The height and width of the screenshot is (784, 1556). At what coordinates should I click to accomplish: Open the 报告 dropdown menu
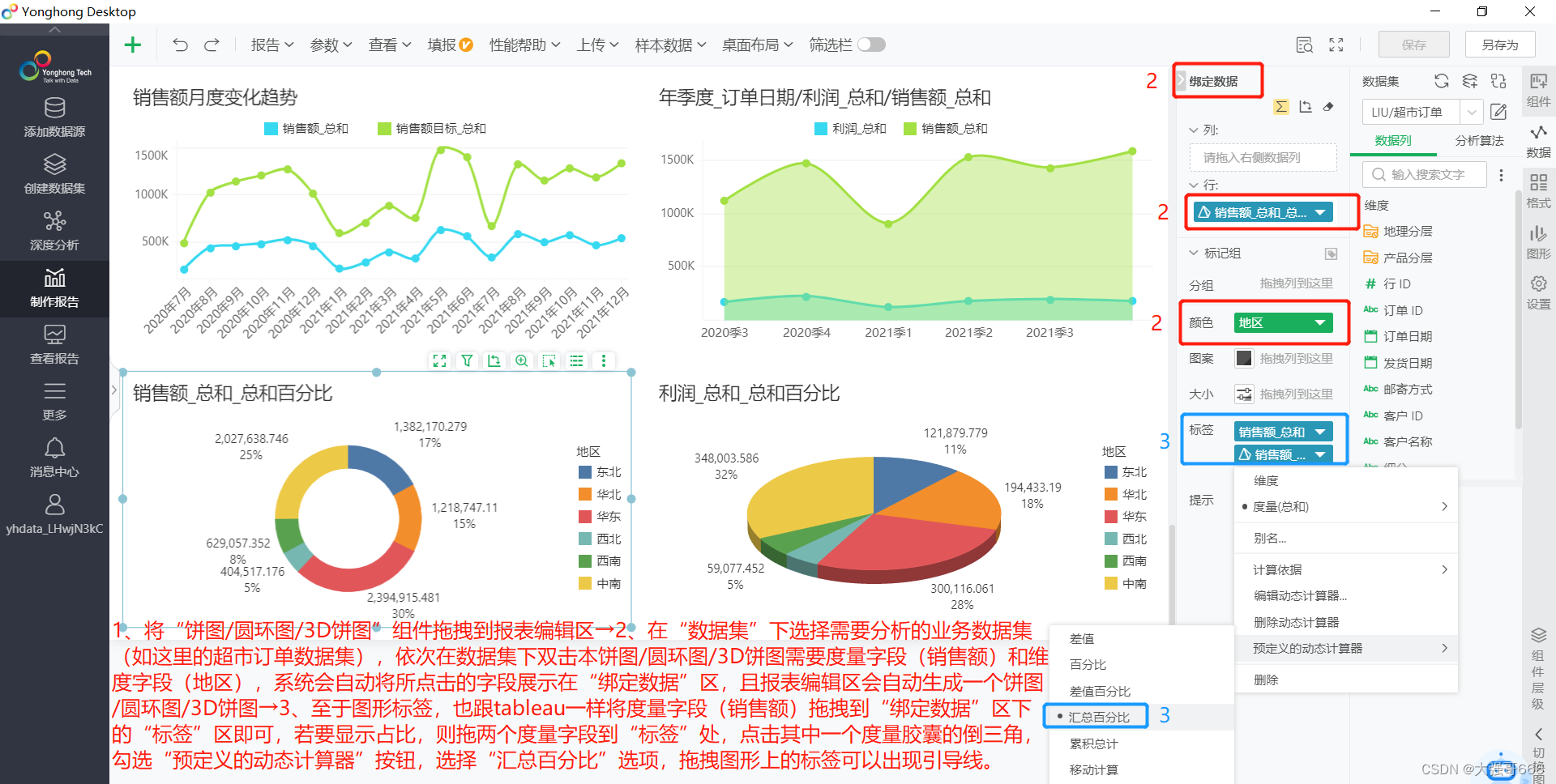point(272,45)
